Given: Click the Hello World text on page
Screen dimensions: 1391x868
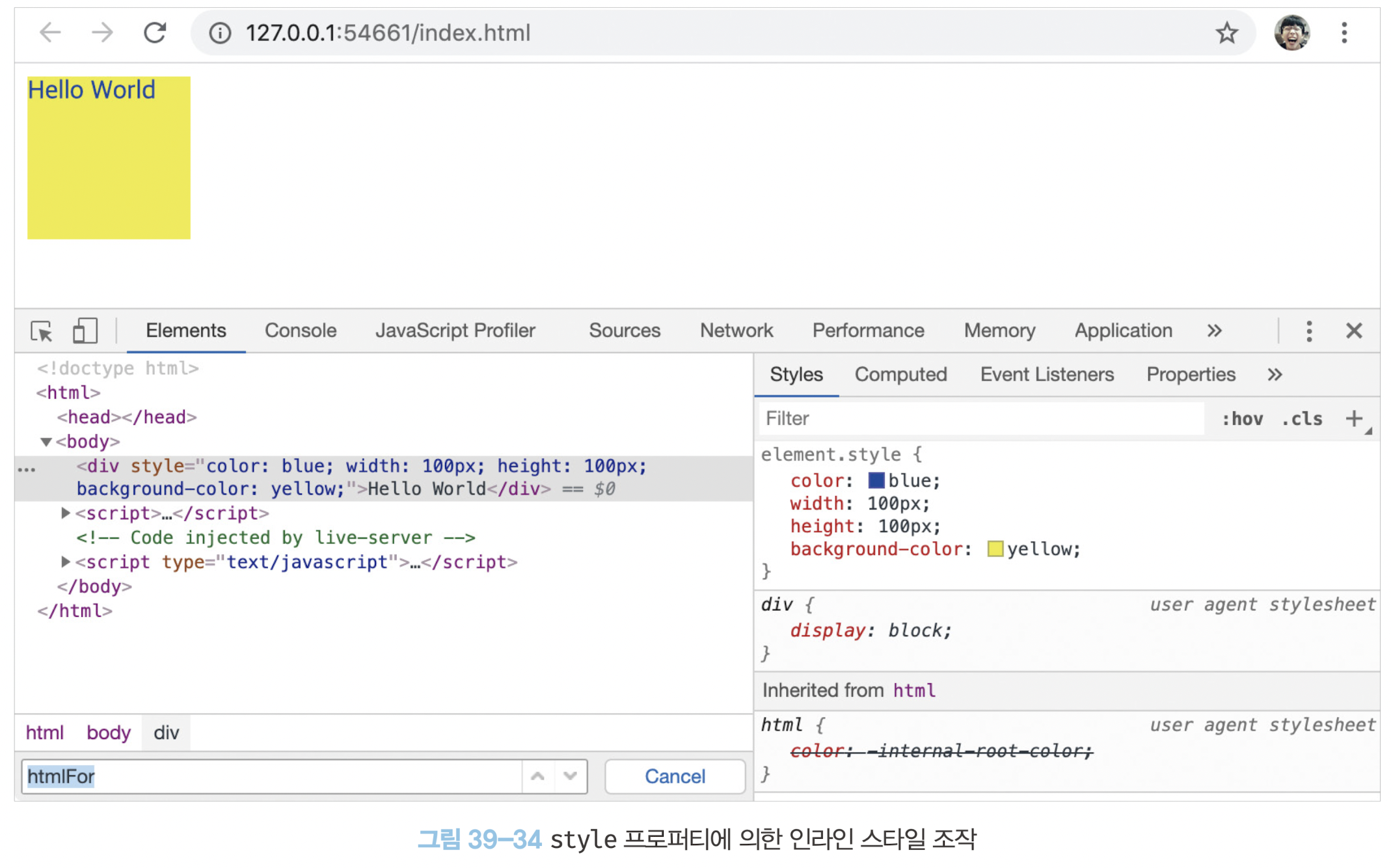Looking at the screenshot, I should [x=92, y=90].
